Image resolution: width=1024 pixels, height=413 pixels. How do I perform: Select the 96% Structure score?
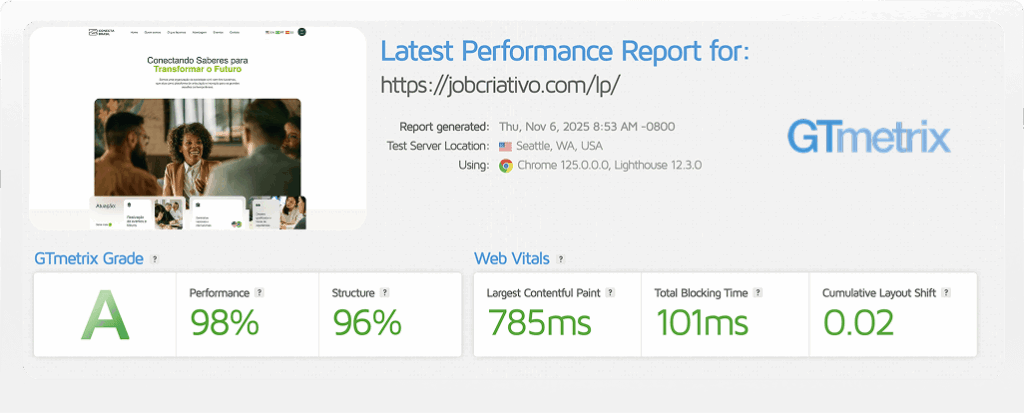point(366,322)
